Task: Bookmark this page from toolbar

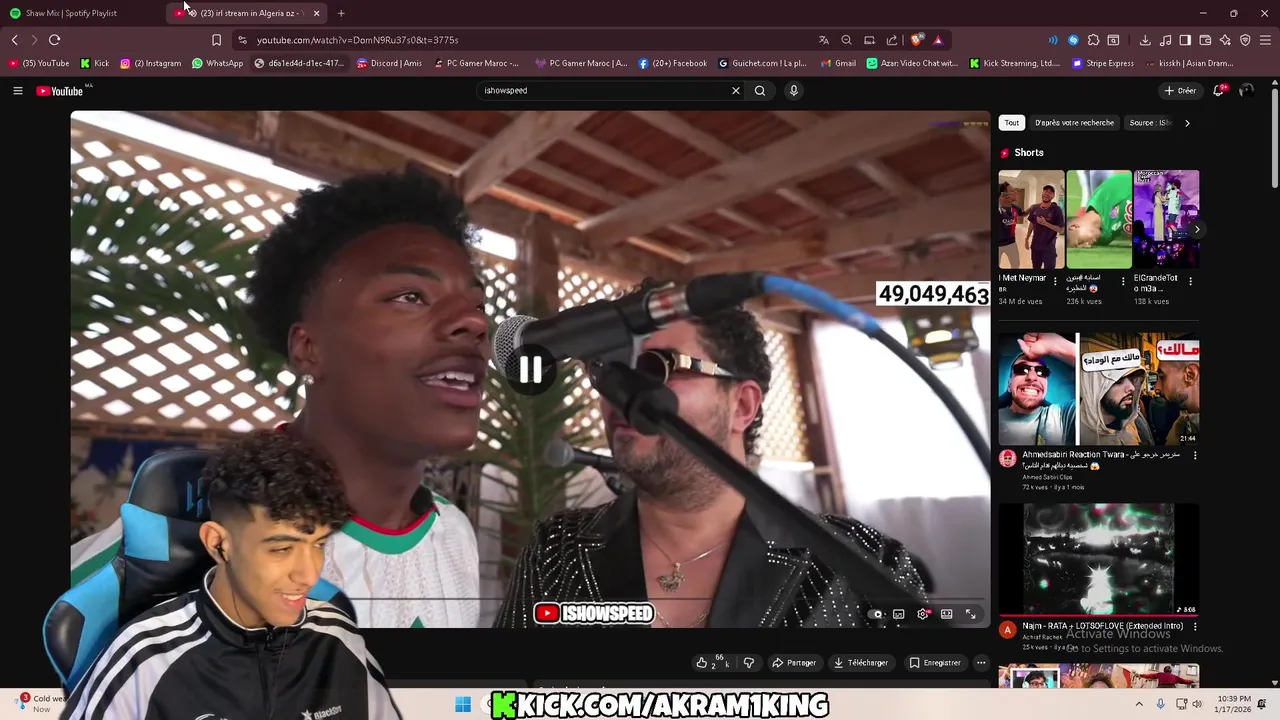Action: pos(216,40)
